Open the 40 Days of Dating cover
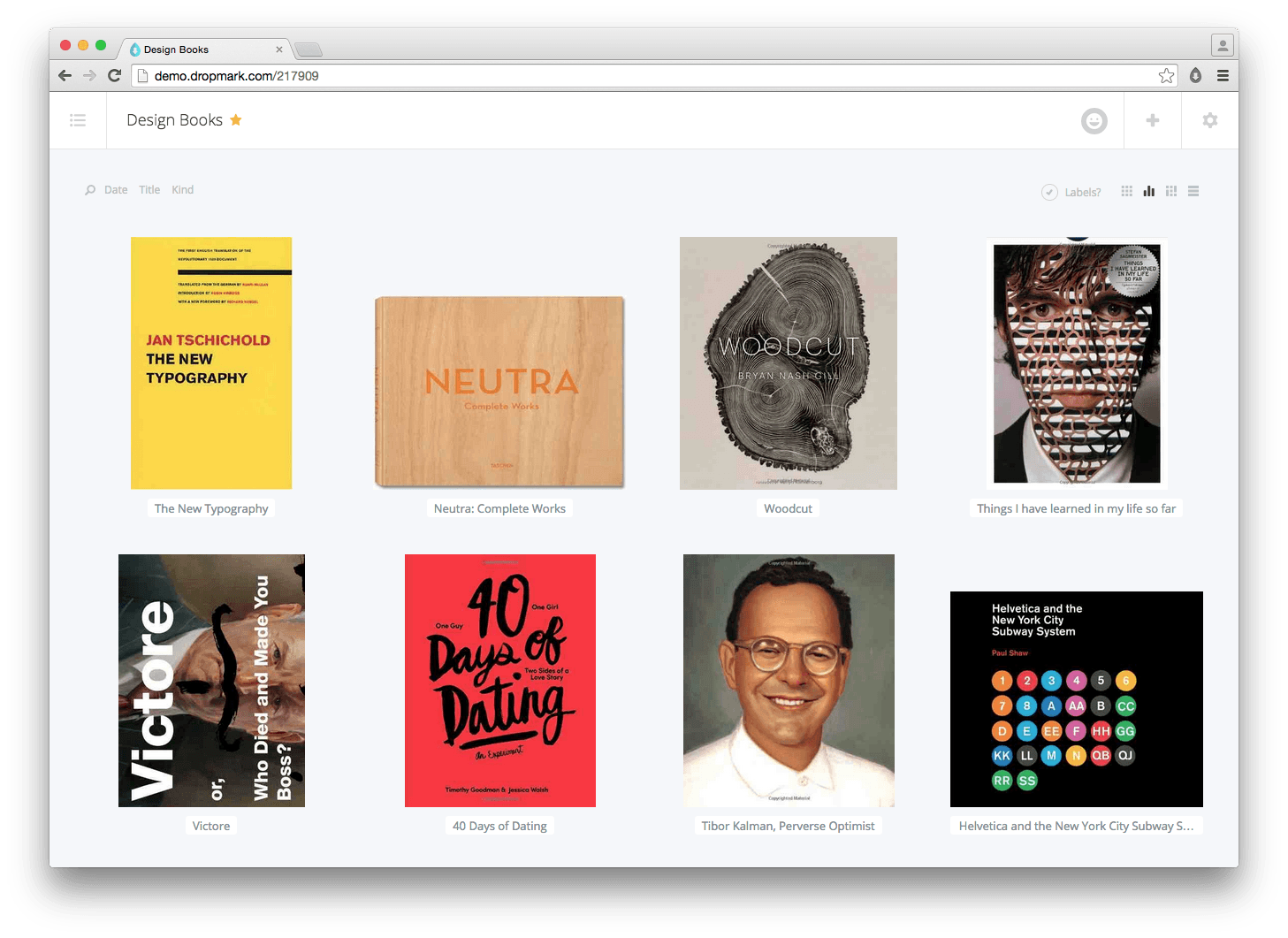This screenshot has width=1288, height=938. pos(500,681)
